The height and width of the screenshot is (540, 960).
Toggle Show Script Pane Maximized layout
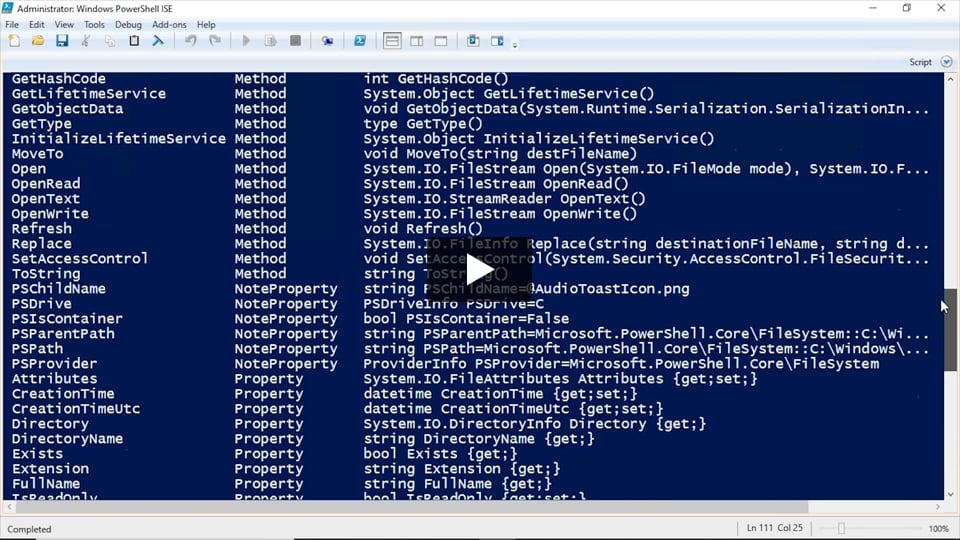[440, 41]
